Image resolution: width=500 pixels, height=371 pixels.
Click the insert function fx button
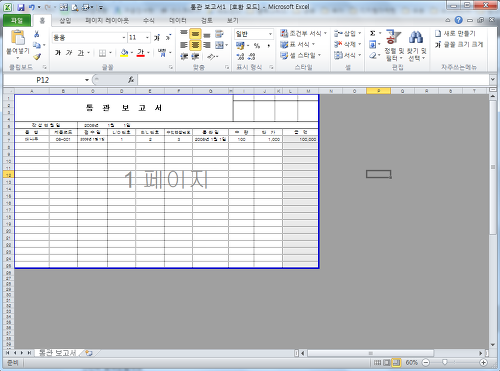coord(131,80)
